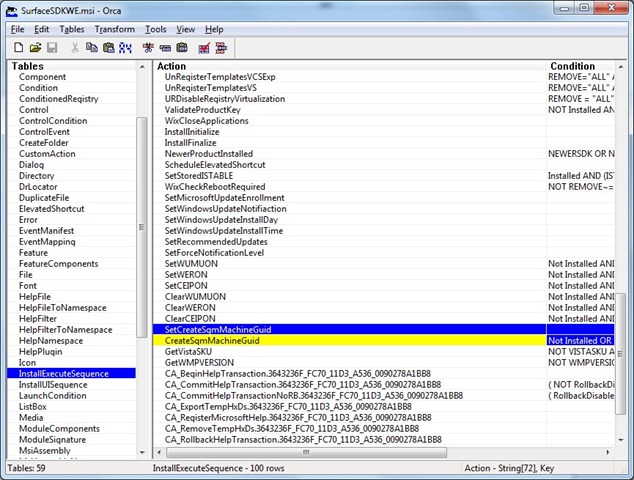Screen dimensions: 634x480
Task: Select the File table
Action: (x=25, y=275)
